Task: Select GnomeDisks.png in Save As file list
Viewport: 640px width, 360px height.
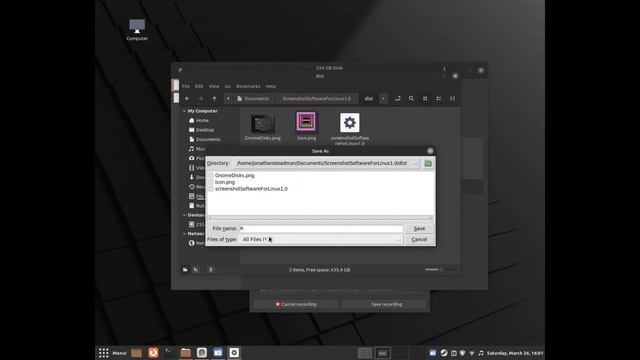Action: (234, 175)
